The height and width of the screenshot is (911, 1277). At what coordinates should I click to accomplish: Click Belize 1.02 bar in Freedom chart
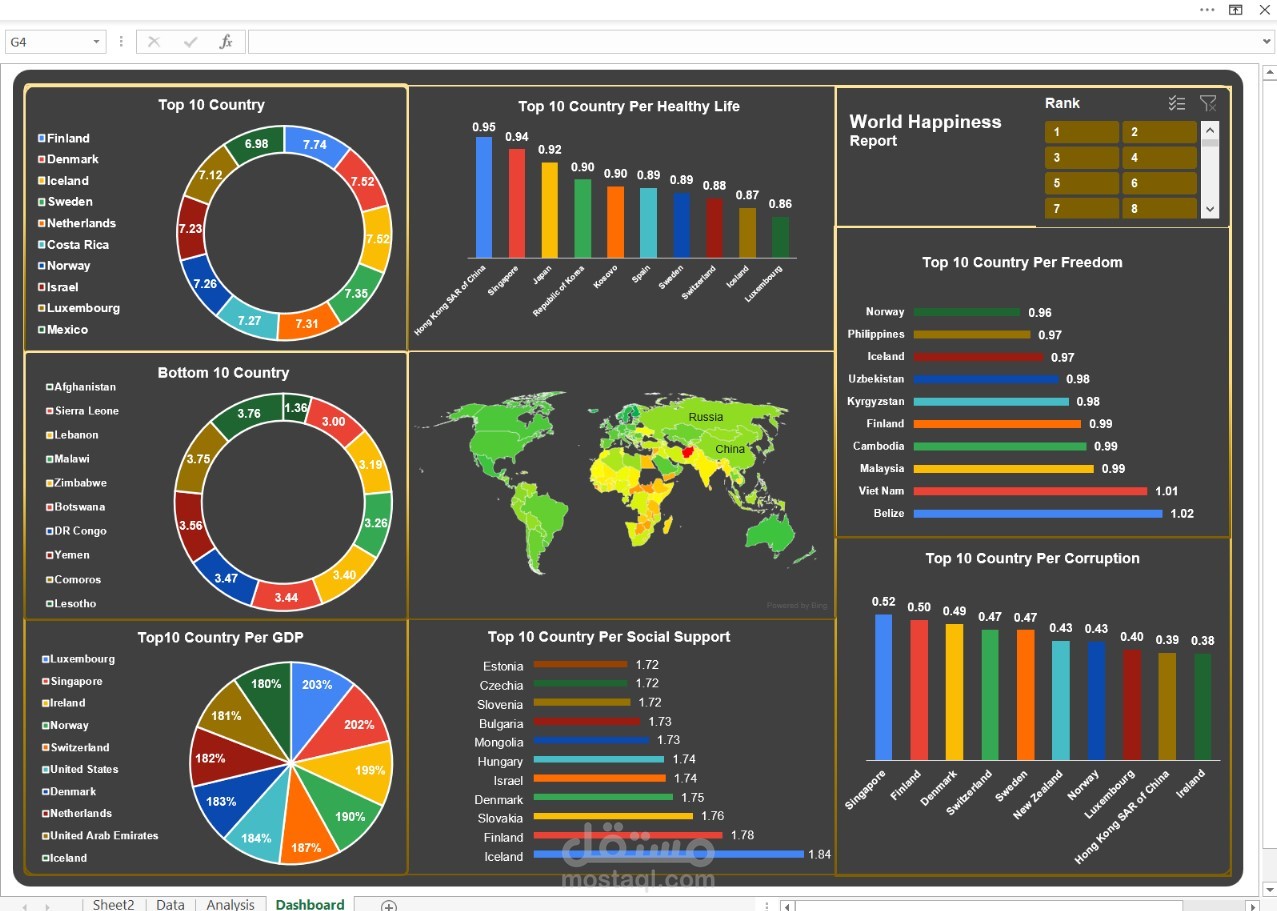click(1038, 513)
